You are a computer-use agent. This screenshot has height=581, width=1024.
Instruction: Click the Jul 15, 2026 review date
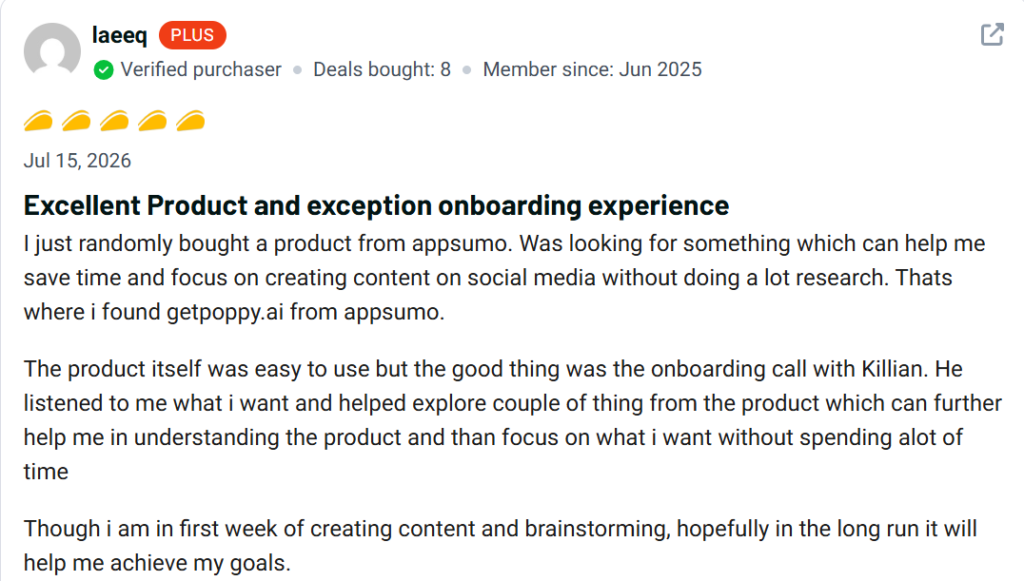[78, 161]
